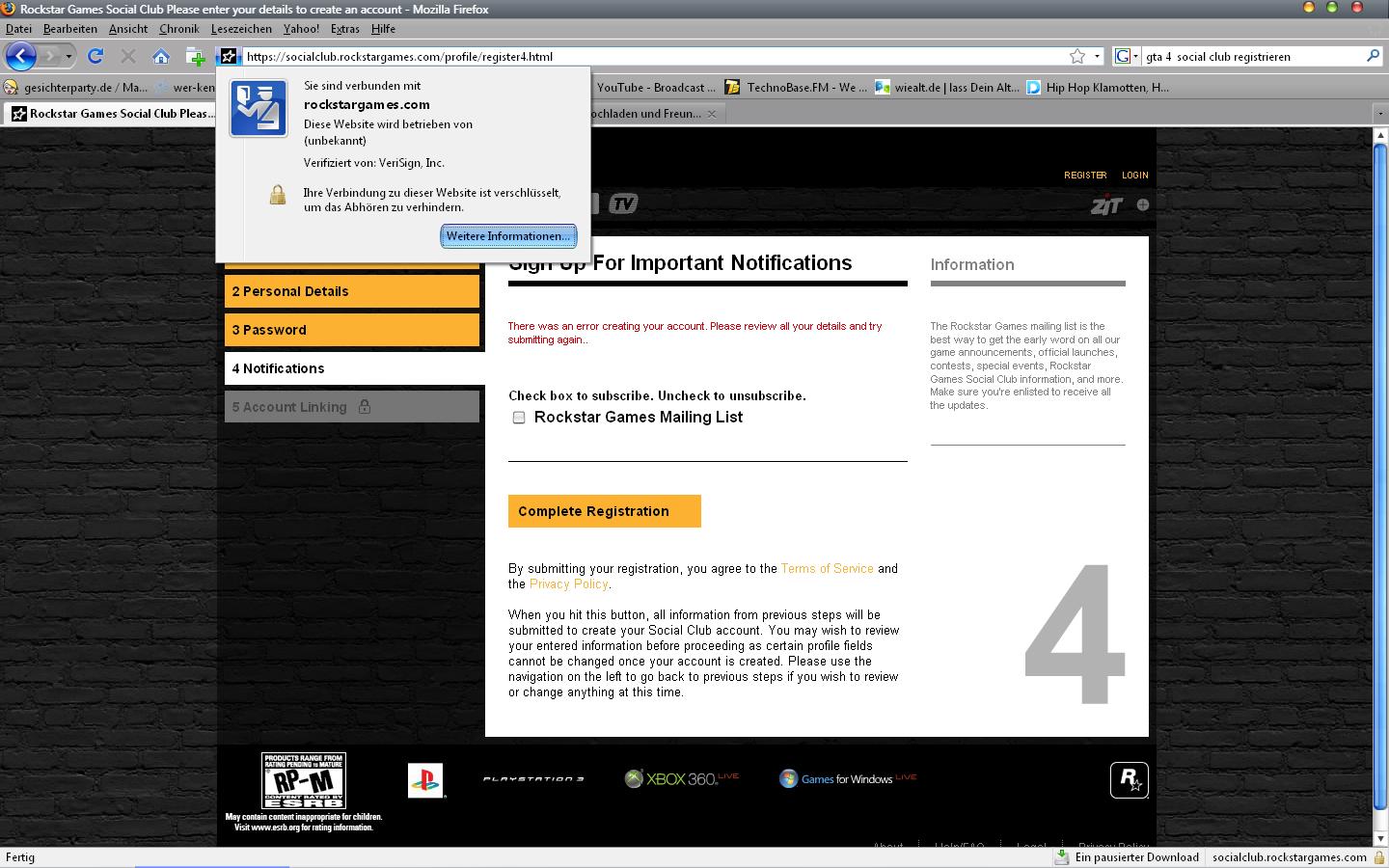The image size is (1389, 868).
Task: Open the address bar history dropdown
Action: point(1097,56)
